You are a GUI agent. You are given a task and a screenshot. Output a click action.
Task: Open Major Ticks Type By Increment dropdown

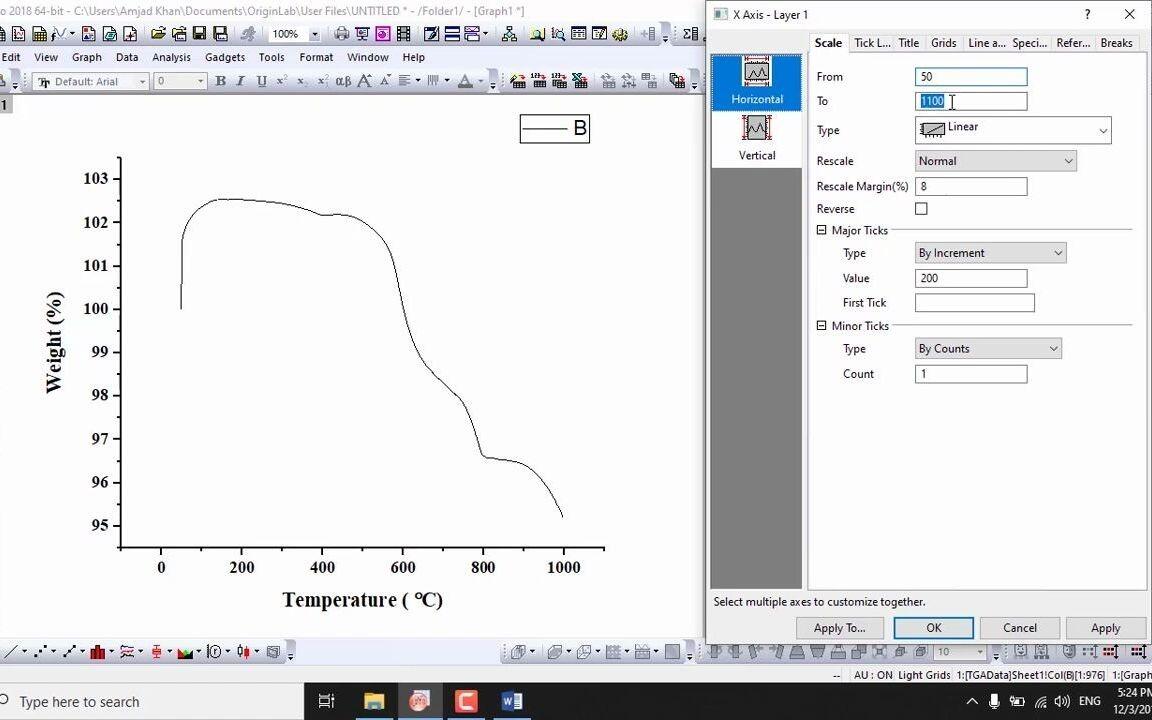[x=990, y=253]
